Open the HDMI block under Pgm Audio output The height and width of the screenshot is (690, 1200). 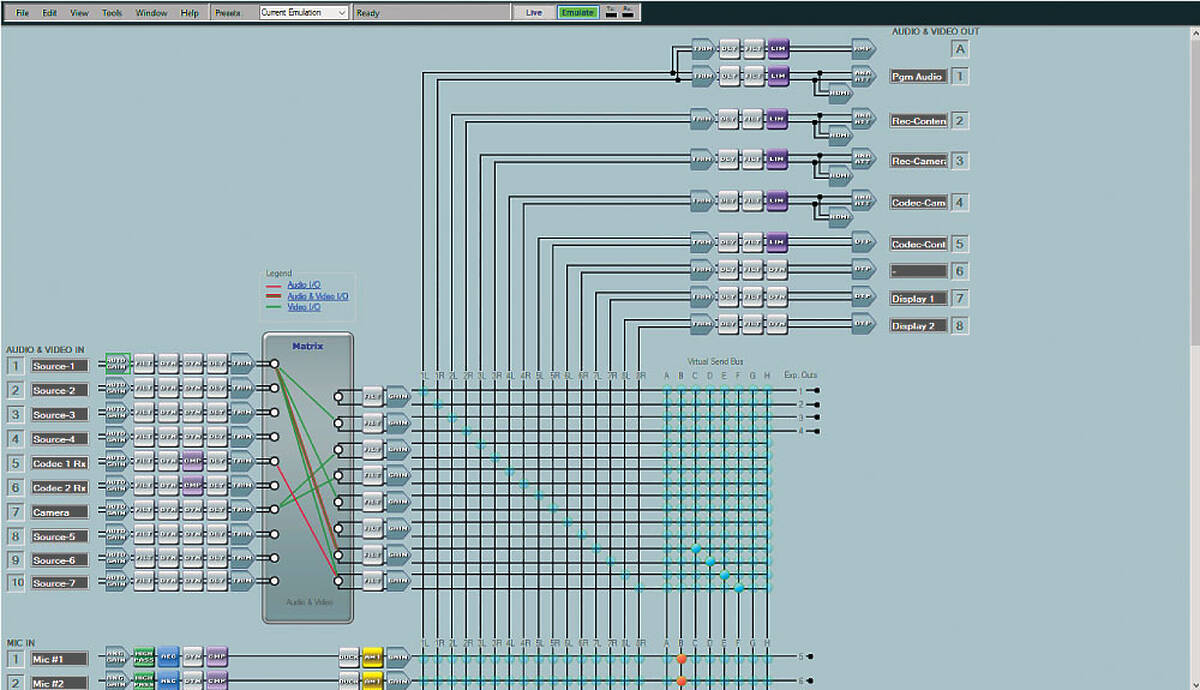[x=841, y=91]
